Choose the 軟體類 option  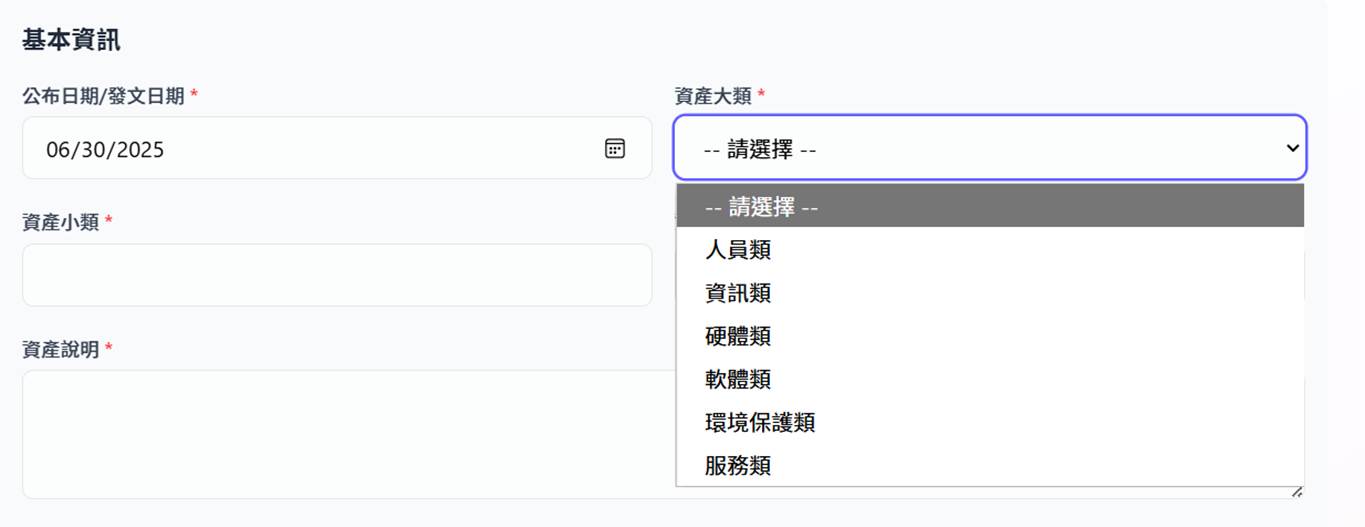tap(738, 379)
